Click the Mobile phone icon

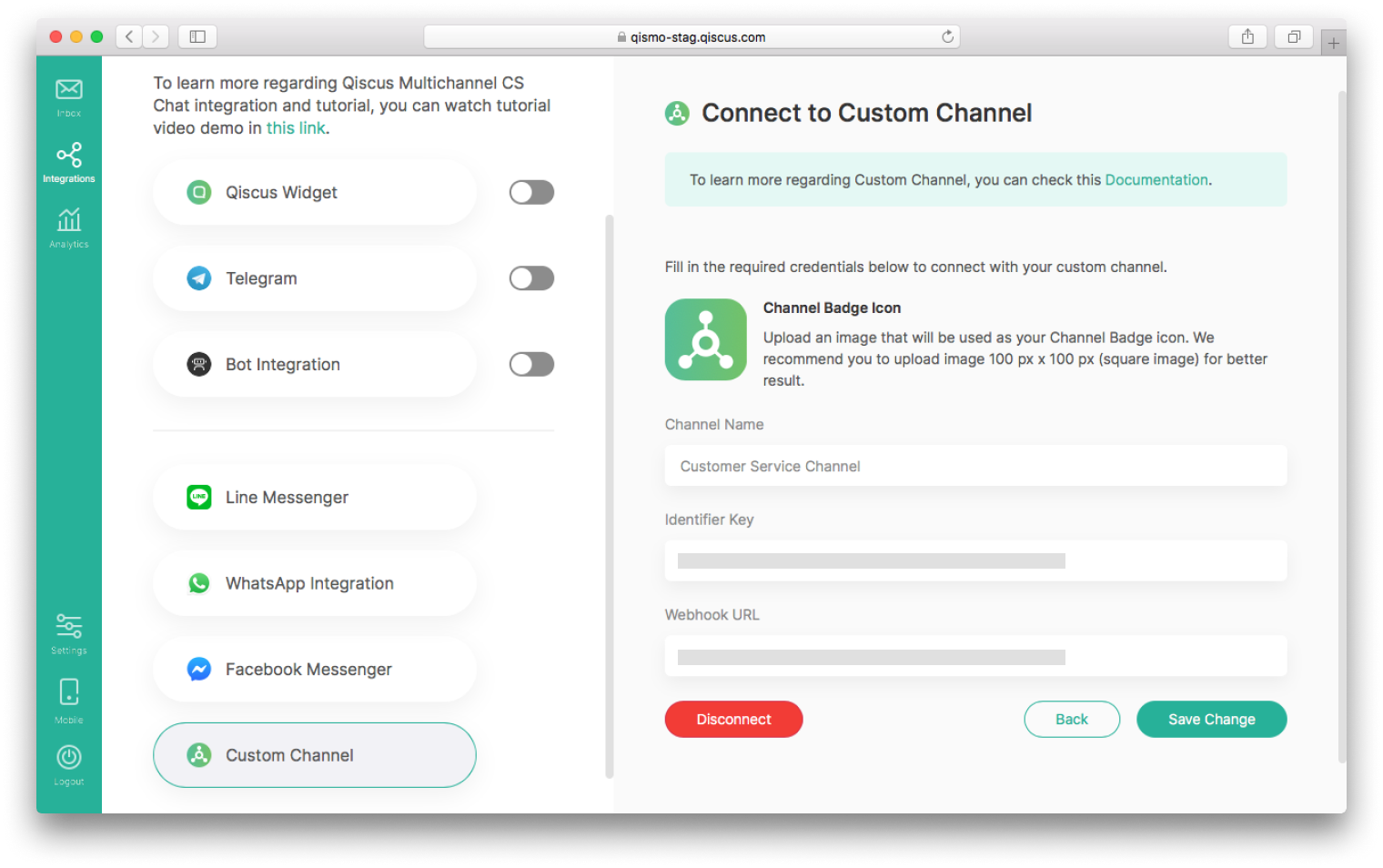(x=69, y=692)
